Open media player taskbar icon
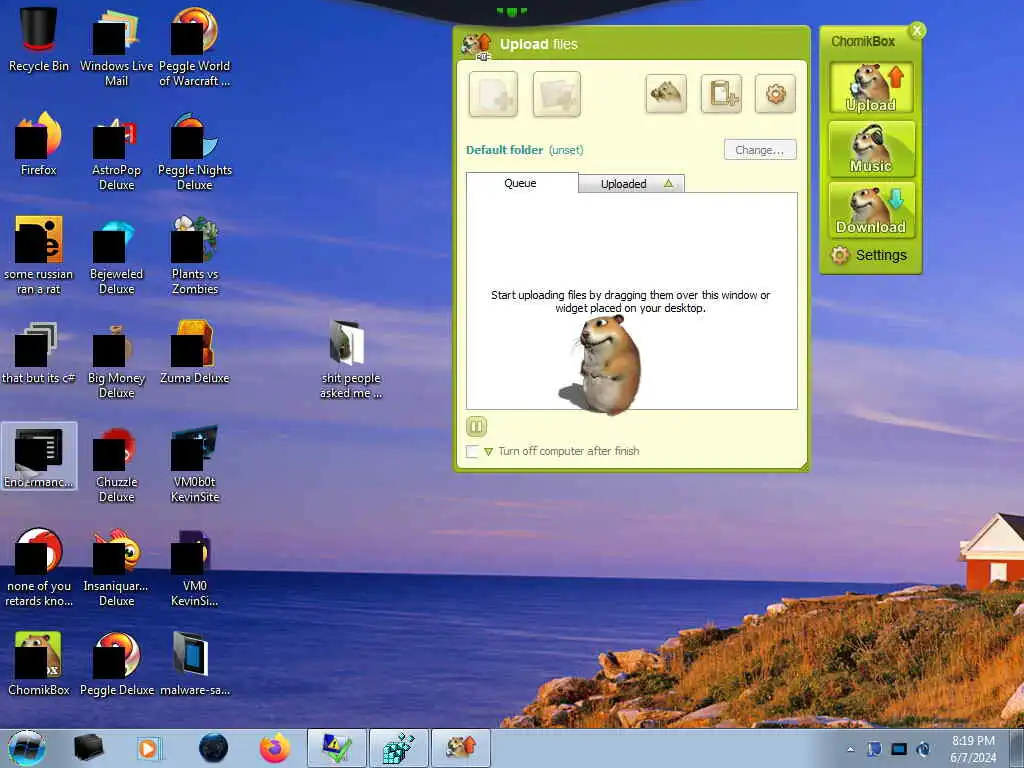The image size is (1024, 768). [151, 748]
